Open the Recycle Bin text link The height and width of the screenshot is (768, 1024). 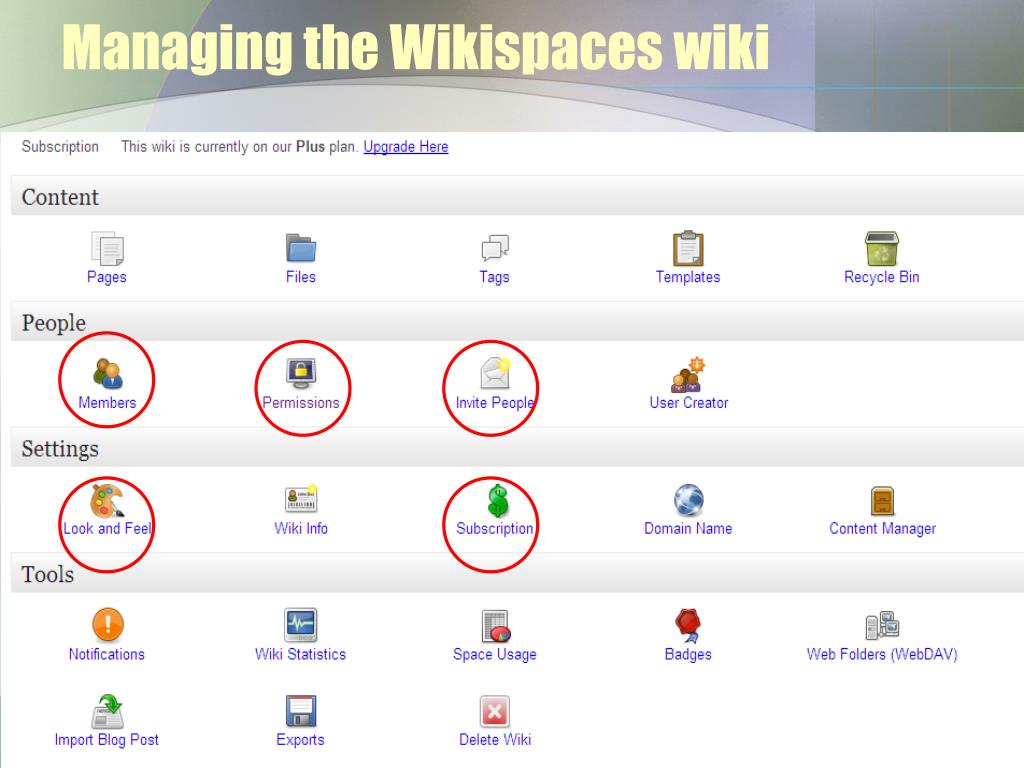click(x=882, y=277)
